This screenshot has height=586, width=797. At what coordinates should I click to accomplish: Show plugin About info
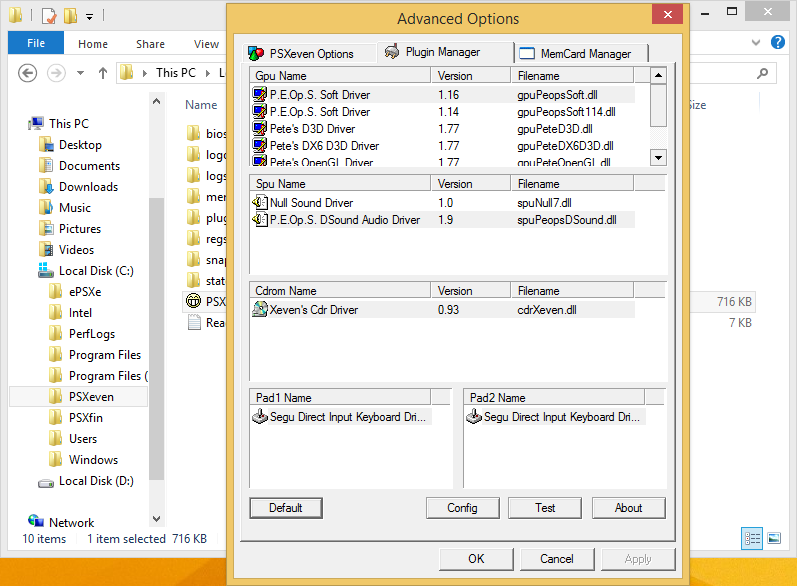coord(629,508)
